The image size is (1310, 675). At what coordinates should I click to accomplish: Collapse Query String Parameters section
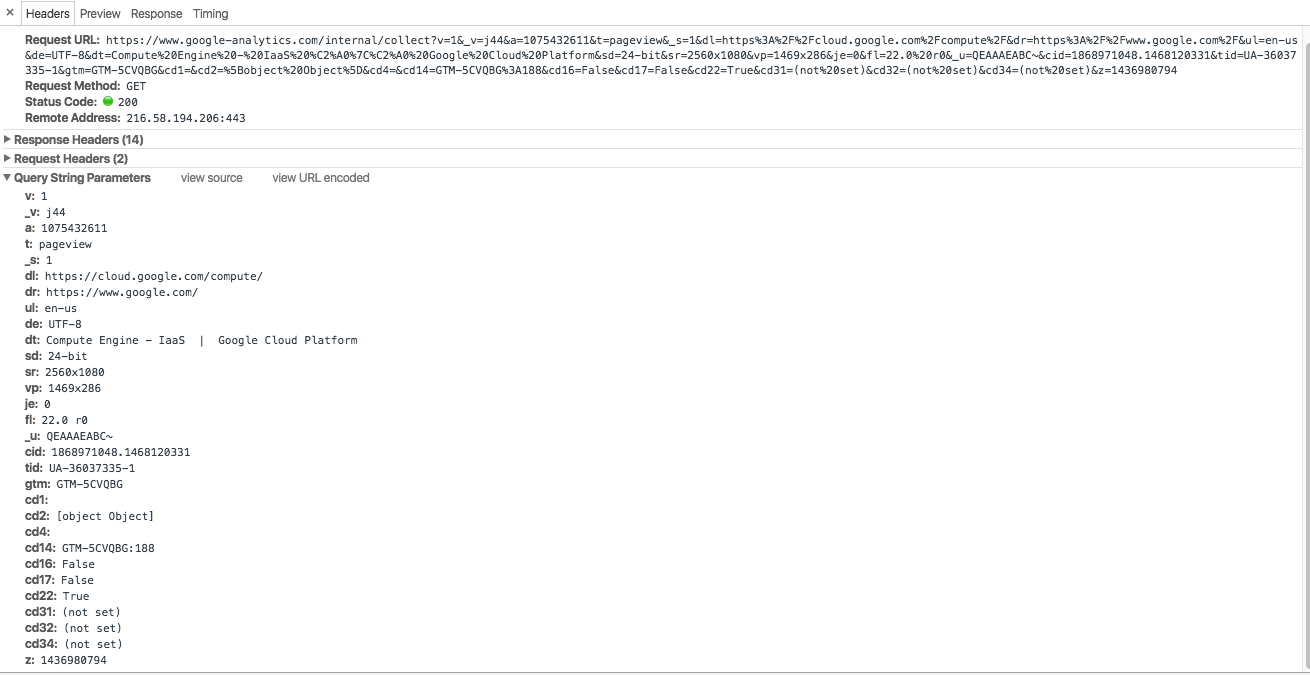[x=82, y=178]
